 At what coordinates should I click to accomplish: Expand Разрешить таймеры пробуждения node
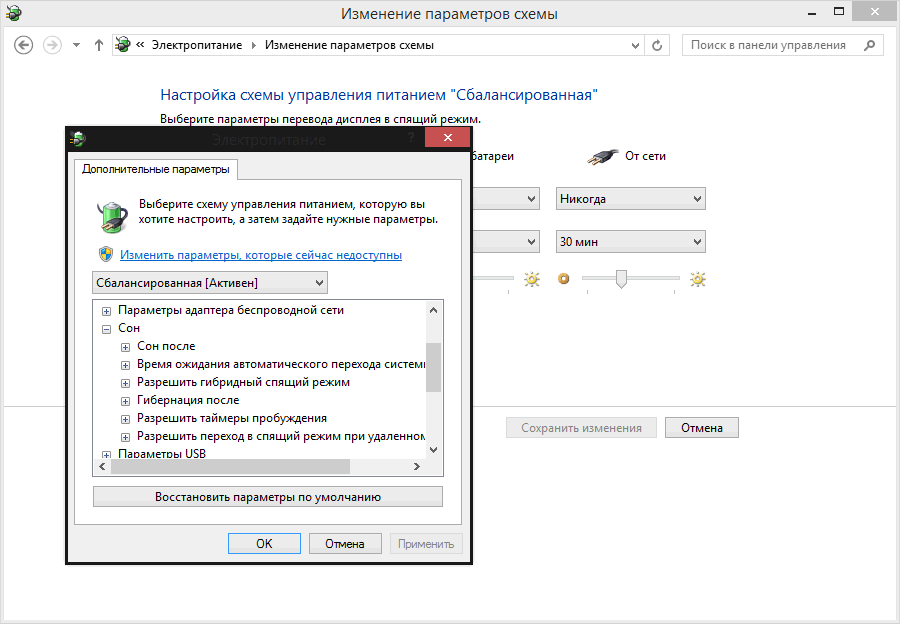[125, 418]
